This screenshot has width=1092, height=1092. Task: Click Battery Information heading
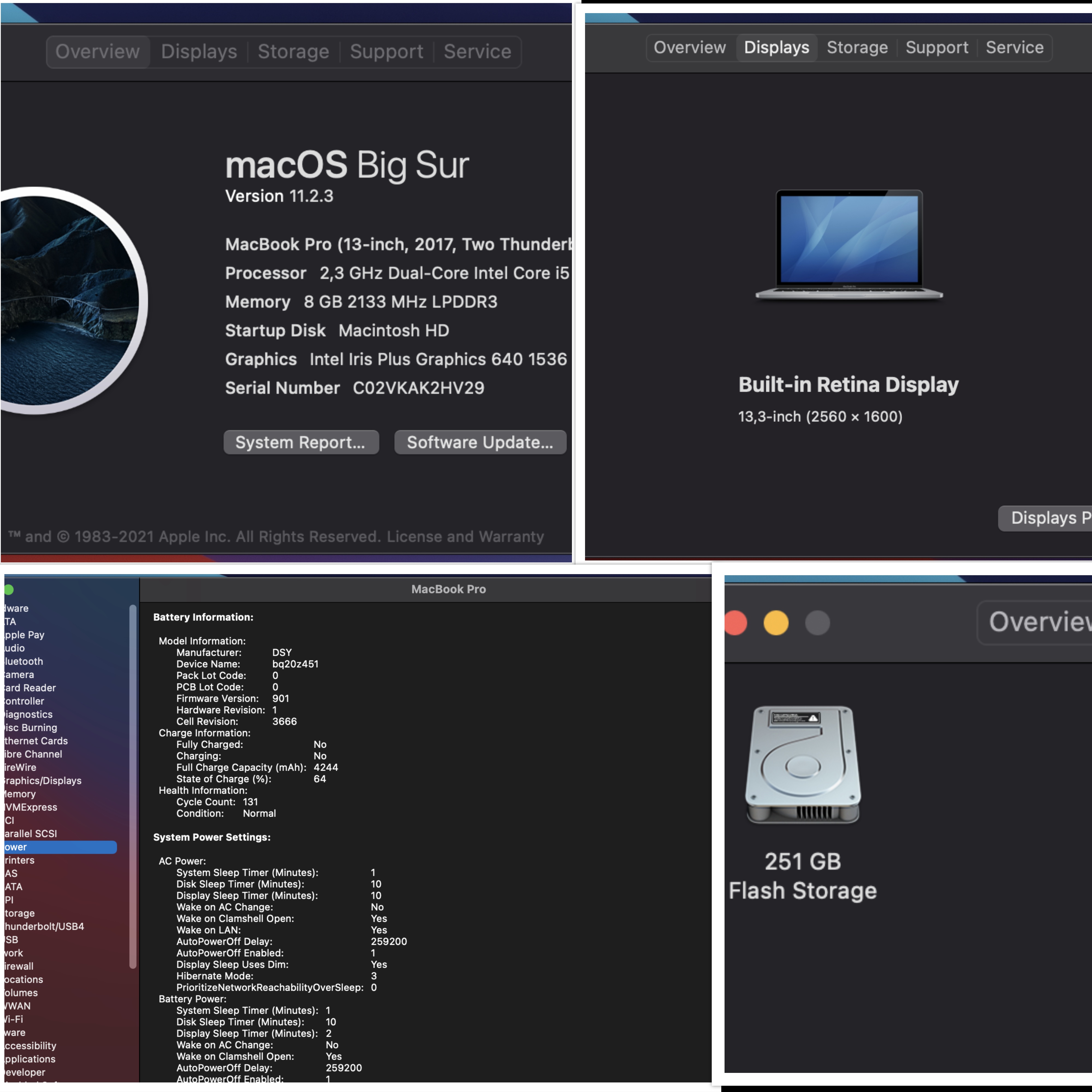[203, 617]
